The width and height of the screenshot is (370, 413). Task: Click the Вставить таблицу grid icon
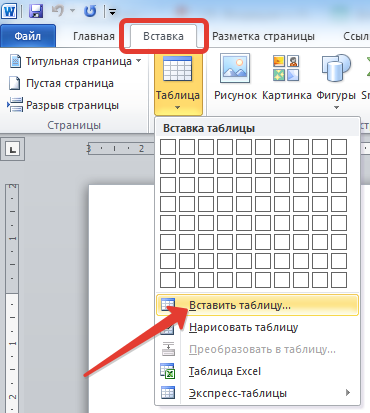[x=168, y=305]
